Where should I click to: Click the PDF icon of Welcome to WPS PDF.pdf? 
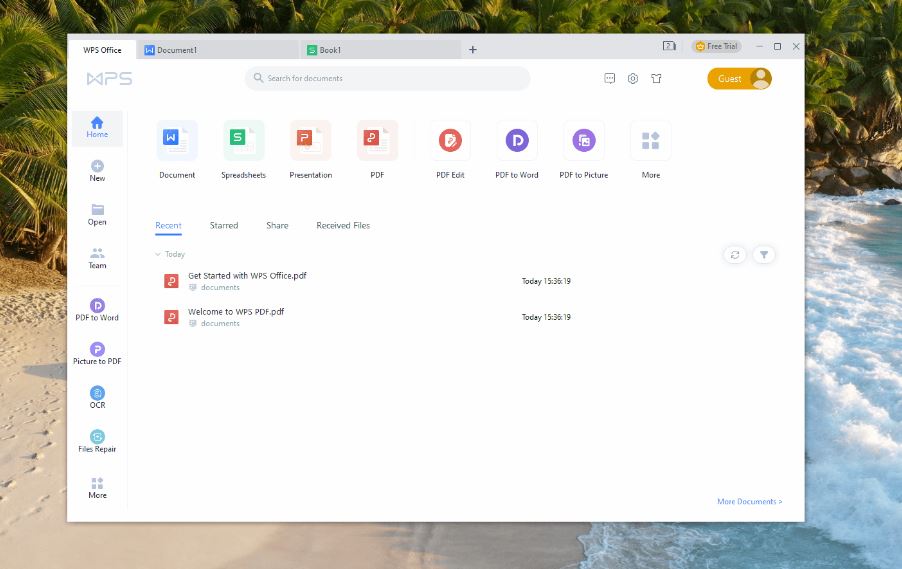pyautogui.click(x=171, y=317)
